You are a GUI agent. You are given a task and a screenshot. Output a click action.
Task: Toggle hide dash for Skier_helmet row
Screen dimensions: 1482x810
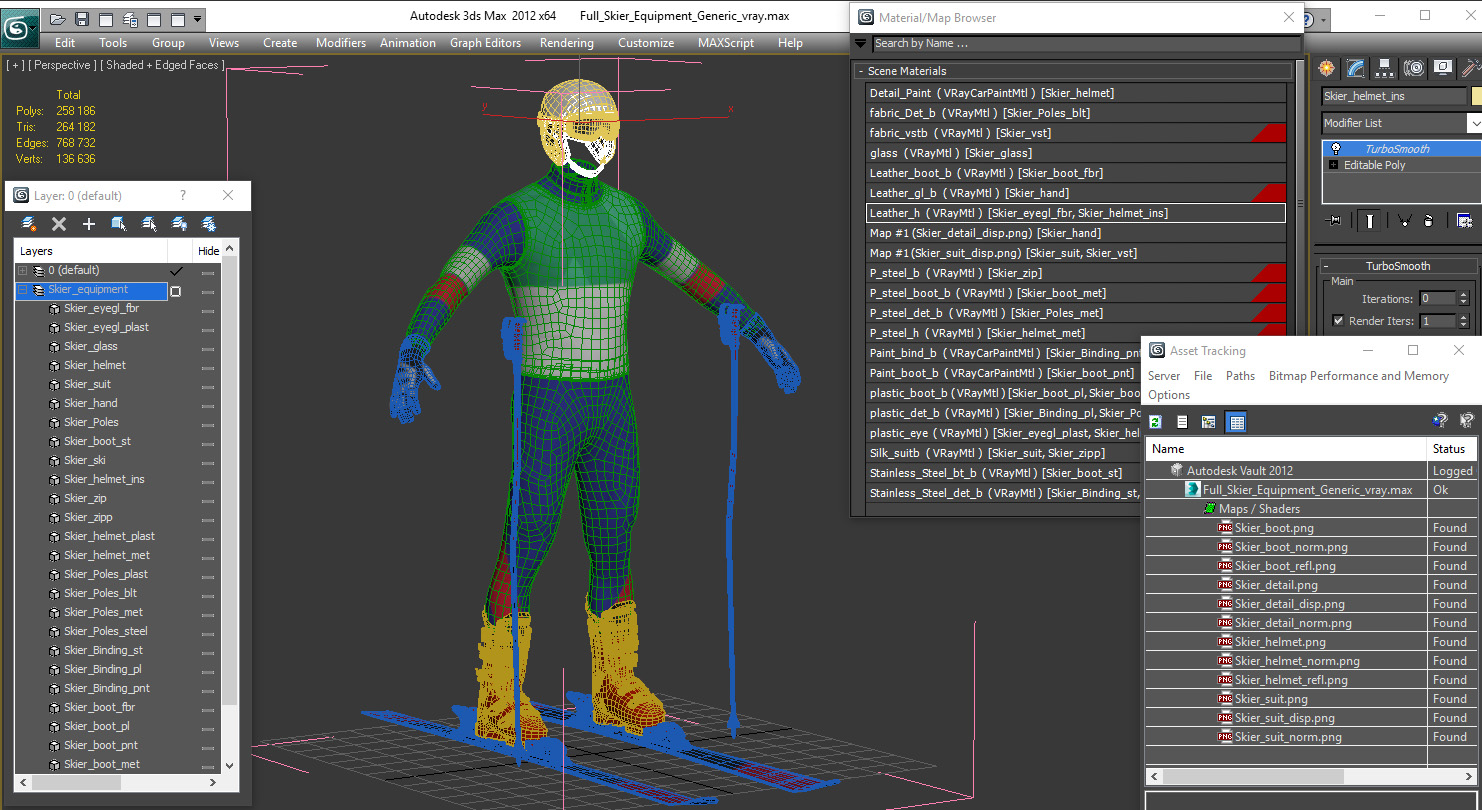coord(208,367)
